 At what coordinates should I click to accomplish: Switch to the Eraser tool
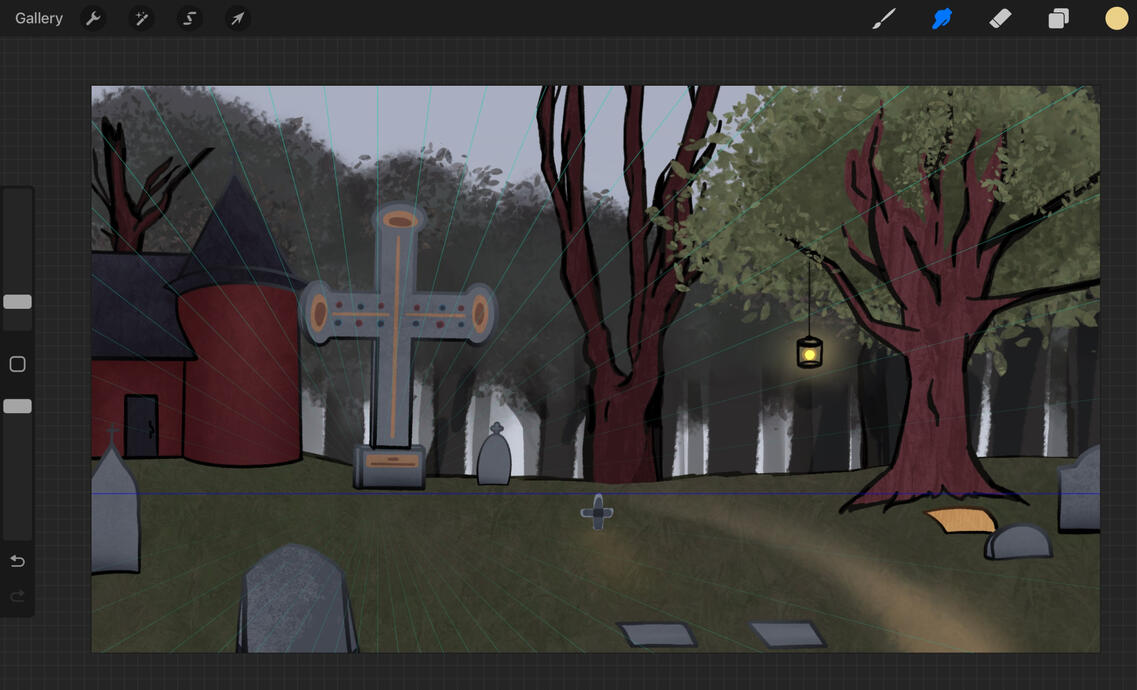[x=1000, y=18]
